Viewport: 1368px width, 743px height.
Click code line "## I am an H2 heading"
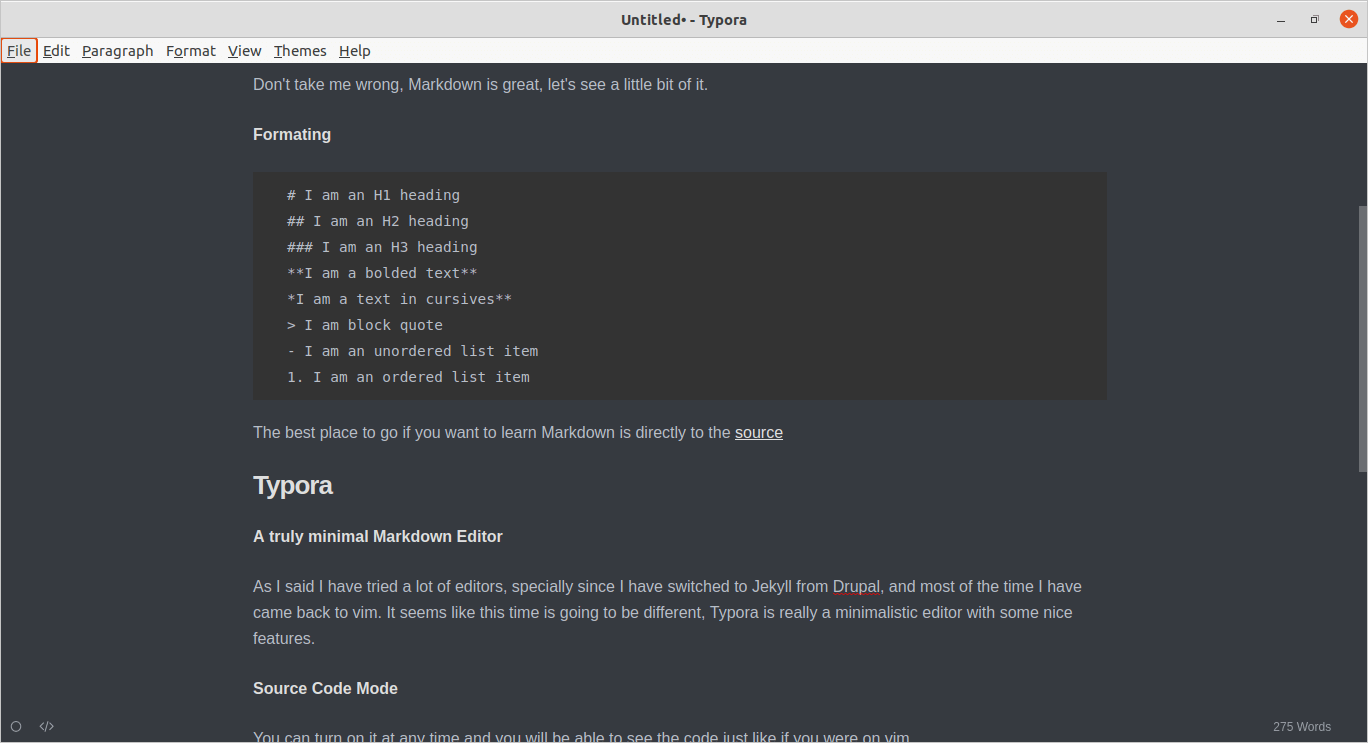(x=377, y=221)
